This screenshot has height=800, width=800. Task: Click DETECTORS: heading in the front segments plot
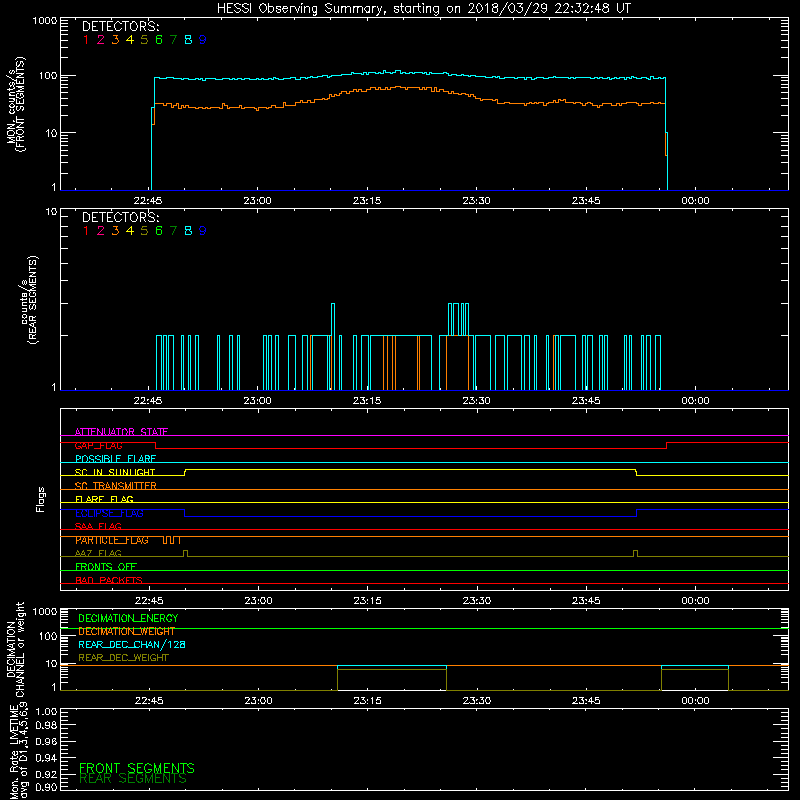point(121,27)
